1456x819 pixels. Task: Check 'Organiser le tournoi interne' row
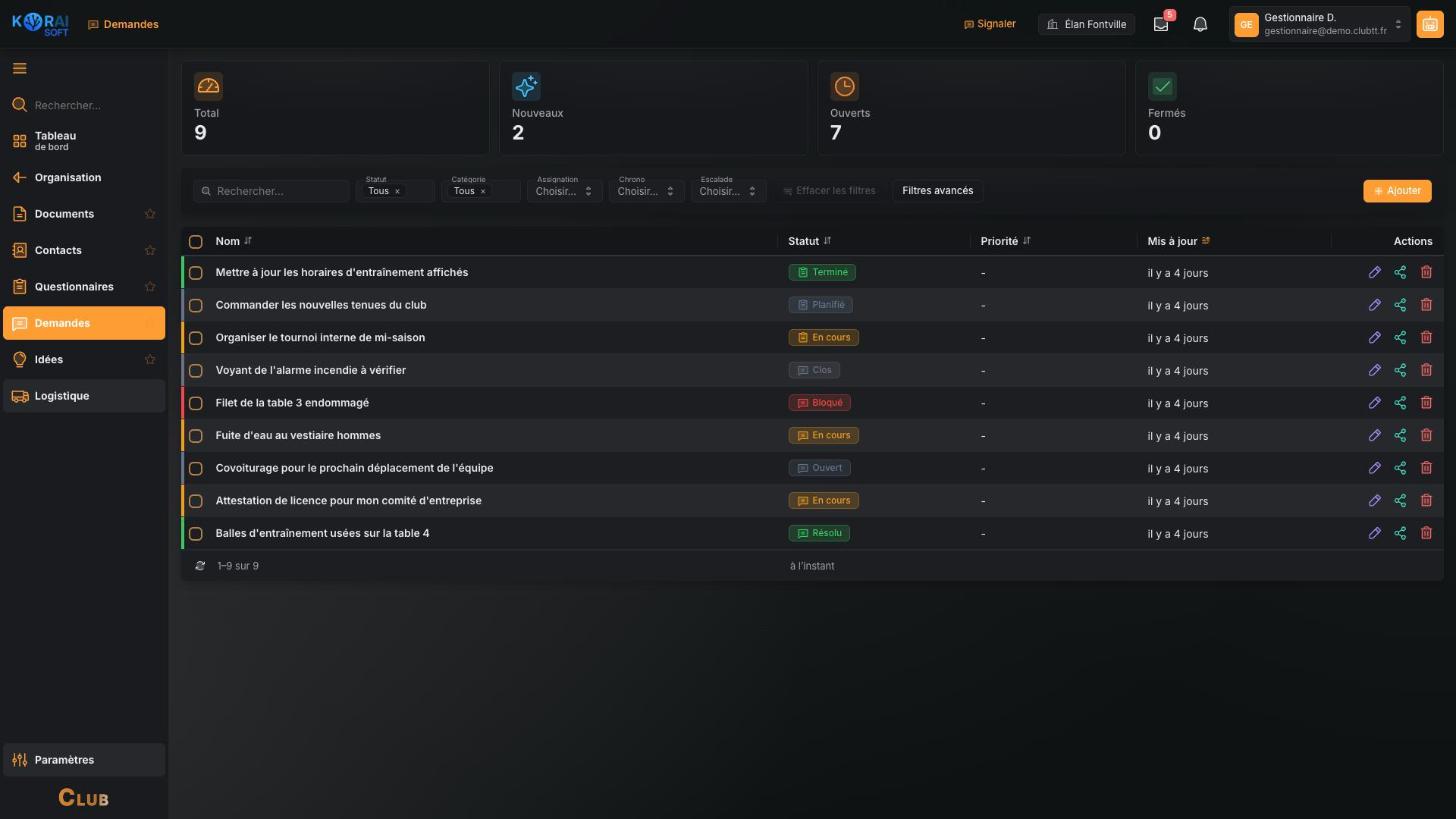[x=196, y=338]
